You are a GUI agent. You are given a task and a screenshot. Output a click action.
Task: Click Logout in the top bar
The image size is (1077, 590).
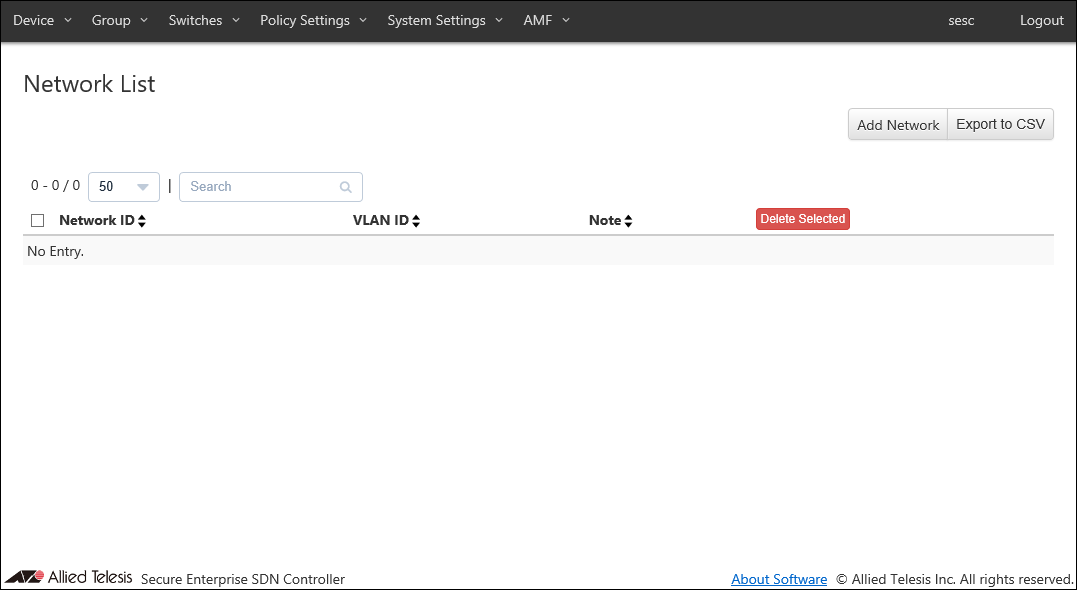click(x=1041, y=21)
